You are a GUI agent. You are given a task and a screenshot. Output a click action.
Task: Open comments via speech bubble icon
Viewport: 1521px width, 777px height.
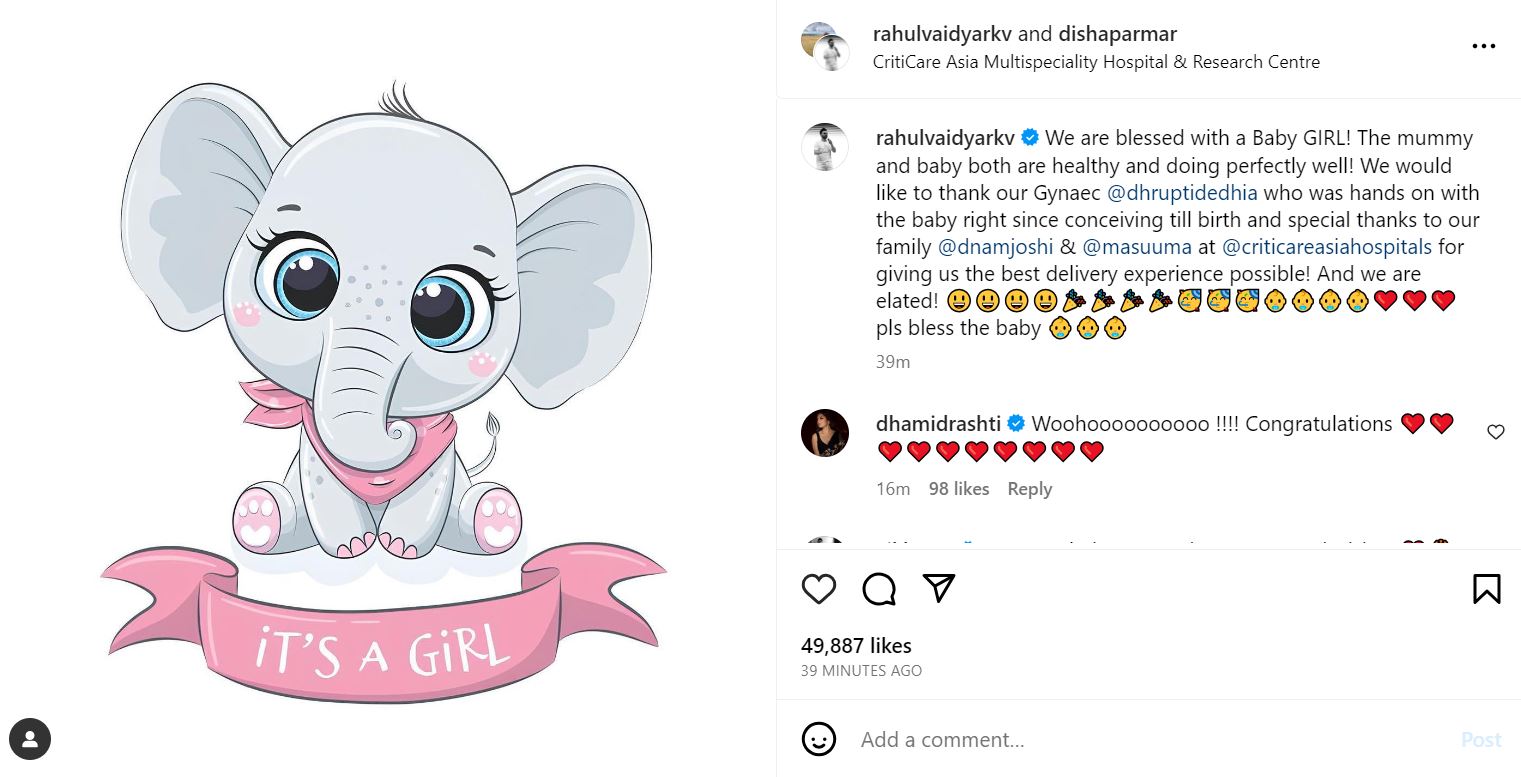(x=879, y=589)
